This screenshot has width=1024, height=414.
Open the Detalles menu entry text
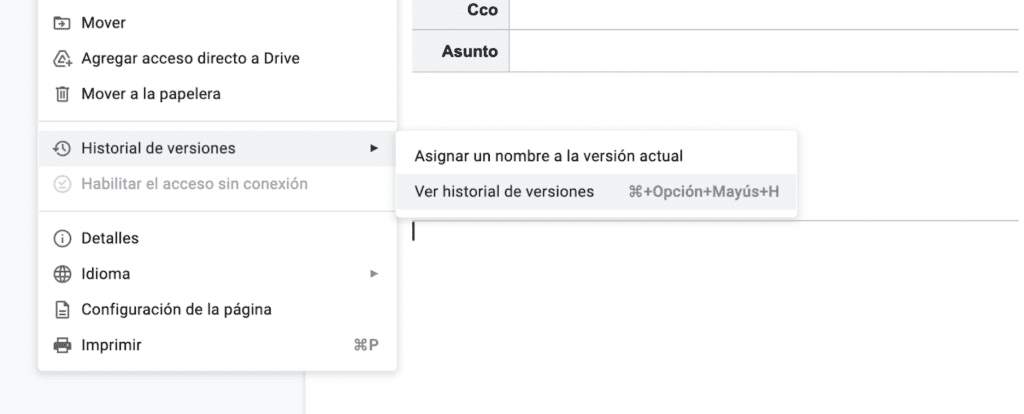tap(110, 238)
